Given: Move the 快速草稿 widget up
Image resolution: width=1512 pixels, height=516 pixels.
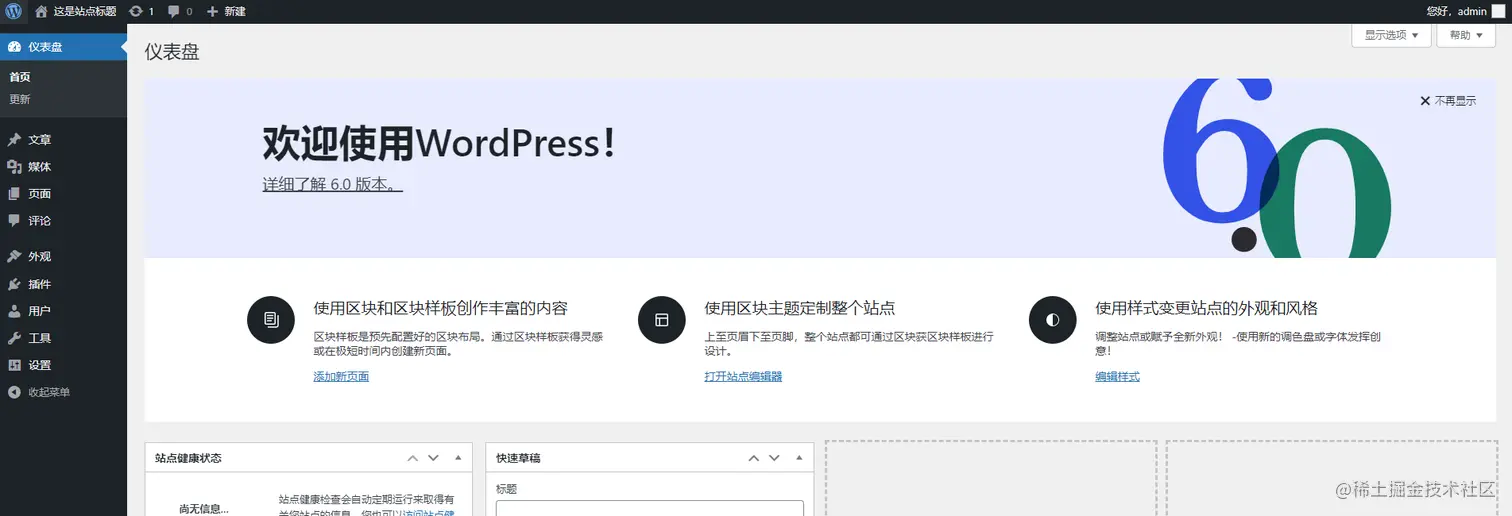Looking at the screenshot, I should point(754,458).
